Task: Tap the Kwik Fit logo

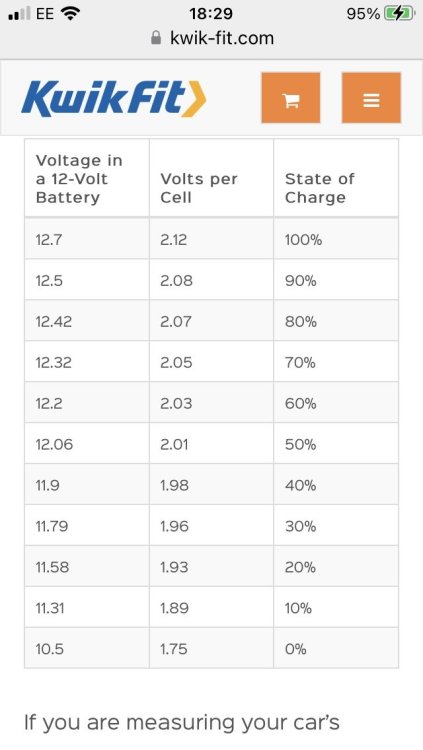Action: 114,99
